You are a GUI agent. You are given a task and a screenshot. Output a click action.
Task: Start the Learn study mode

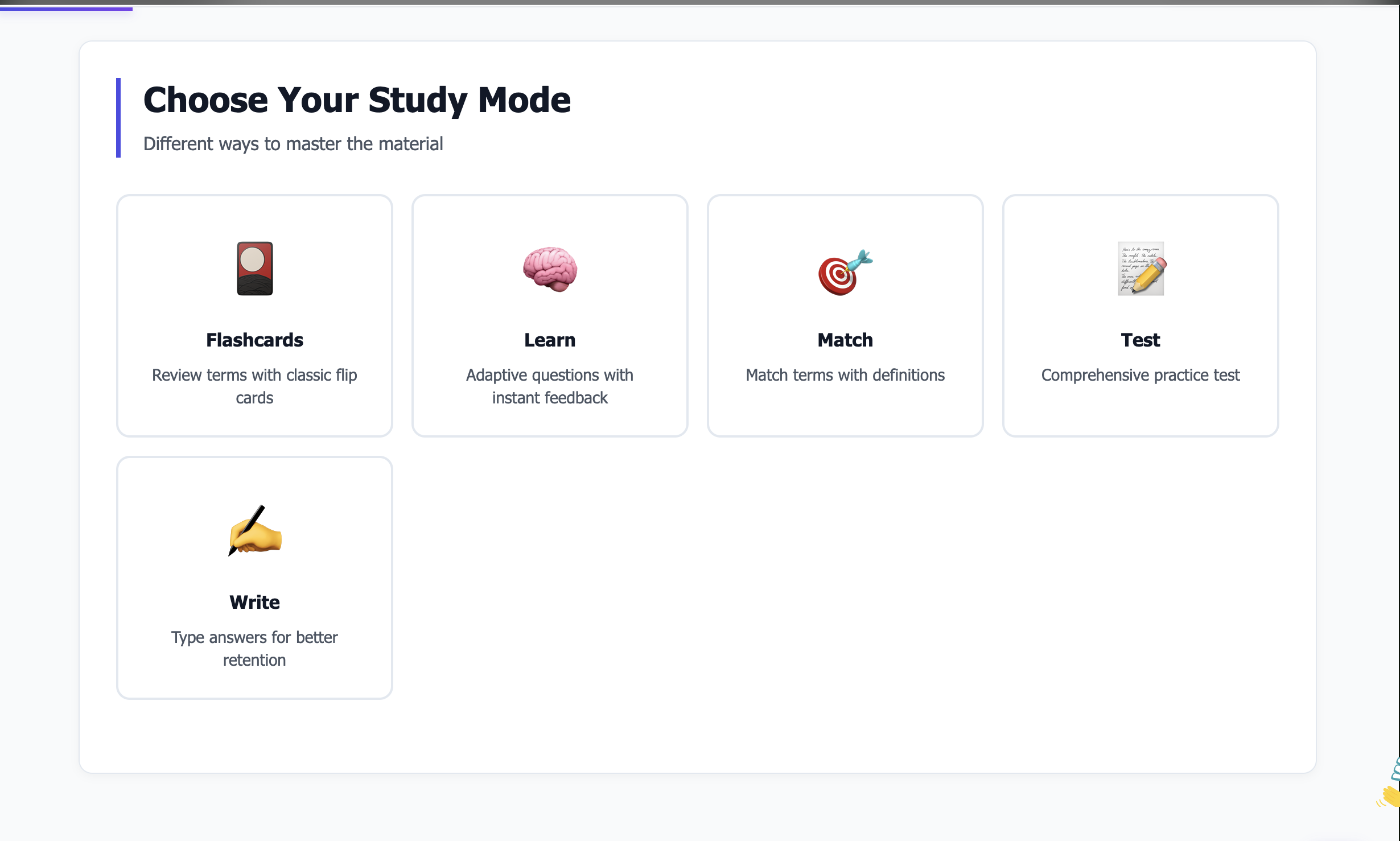click(550, 316)
